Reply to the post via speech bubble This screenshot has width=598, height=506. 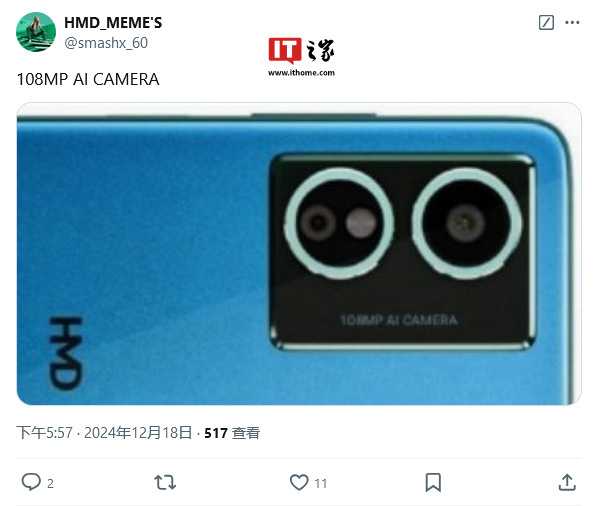coord(31,482)
